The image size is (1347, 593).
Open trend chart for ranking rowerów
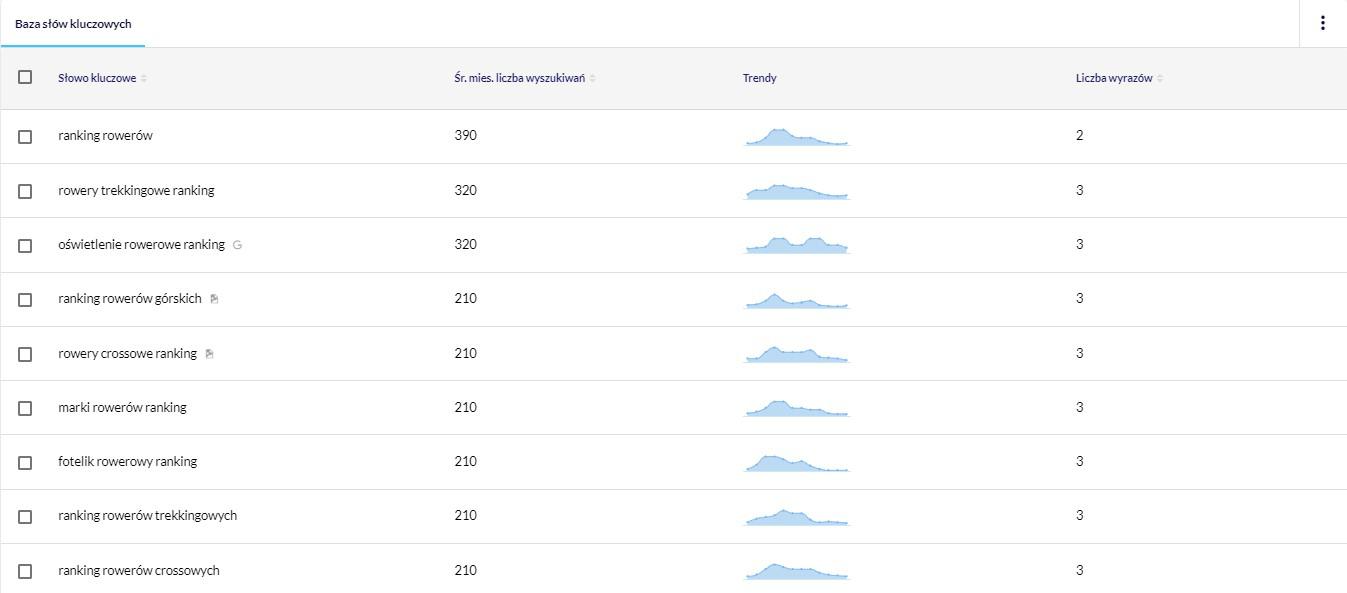(x=797, y=137)
